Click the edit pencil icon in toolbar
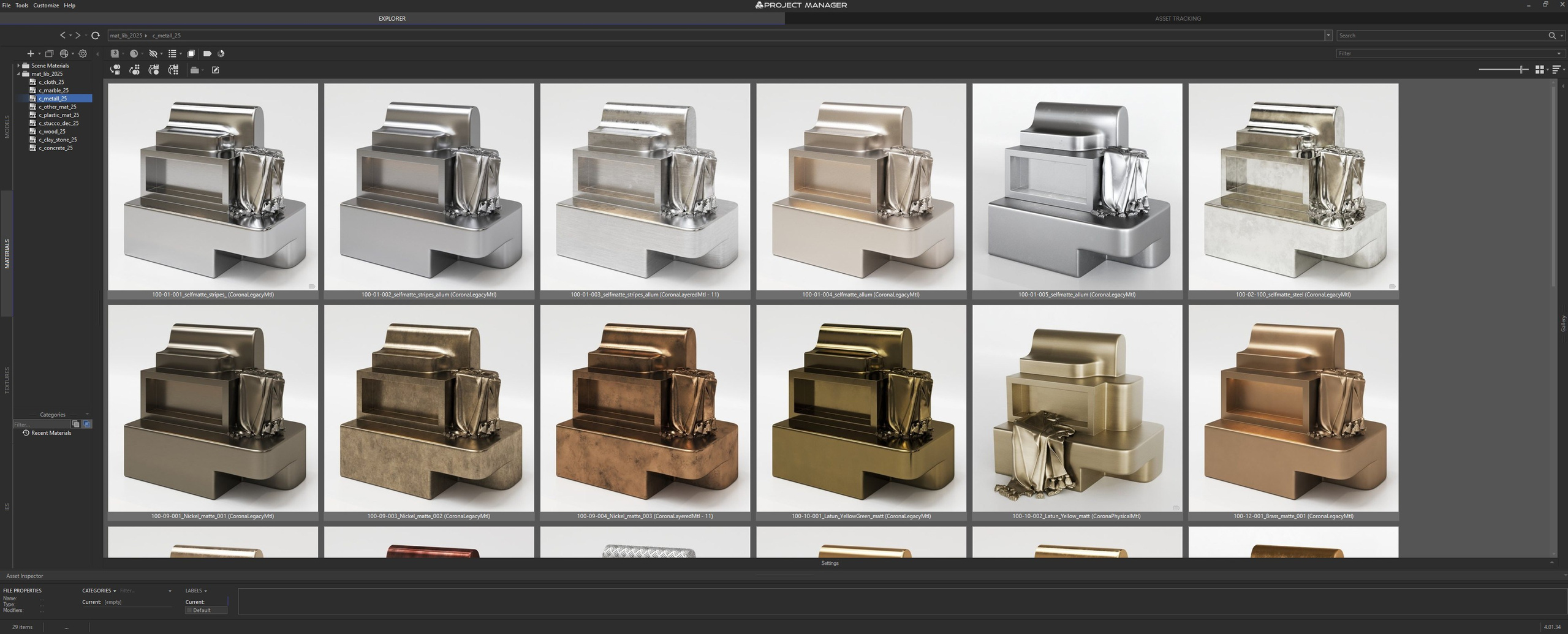The width and height of the screenshot is (1568, 634). [216, 70]
